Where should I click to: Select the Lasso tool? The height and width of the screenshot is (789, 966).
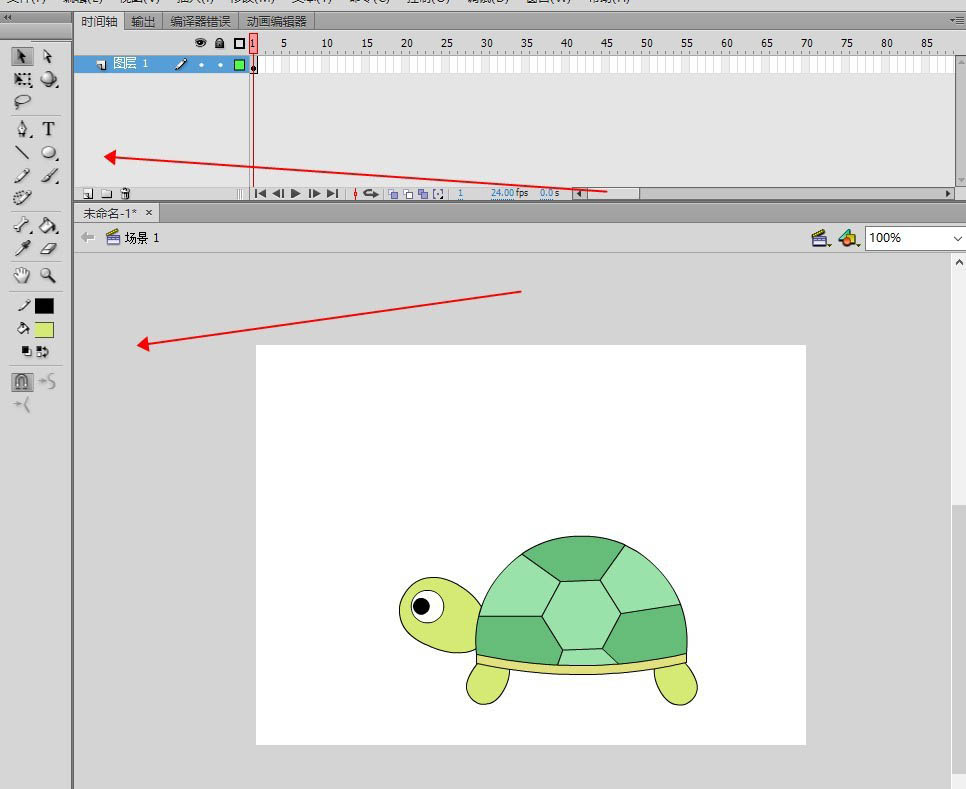click(22, 102)
